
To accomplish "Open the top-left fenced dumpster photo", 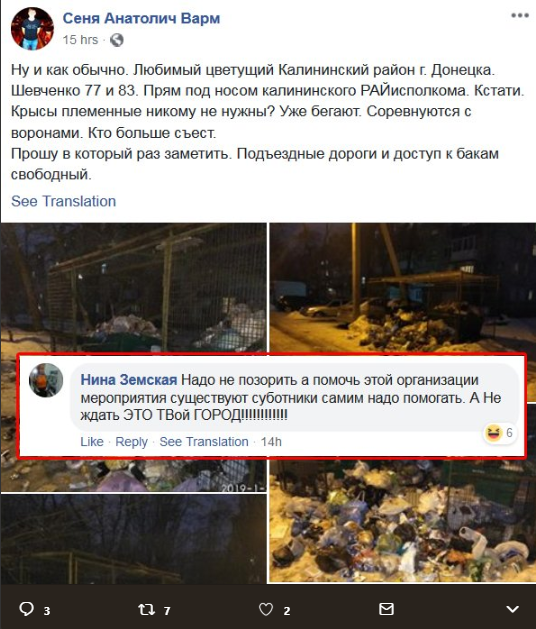I will [x=133, y=288].
